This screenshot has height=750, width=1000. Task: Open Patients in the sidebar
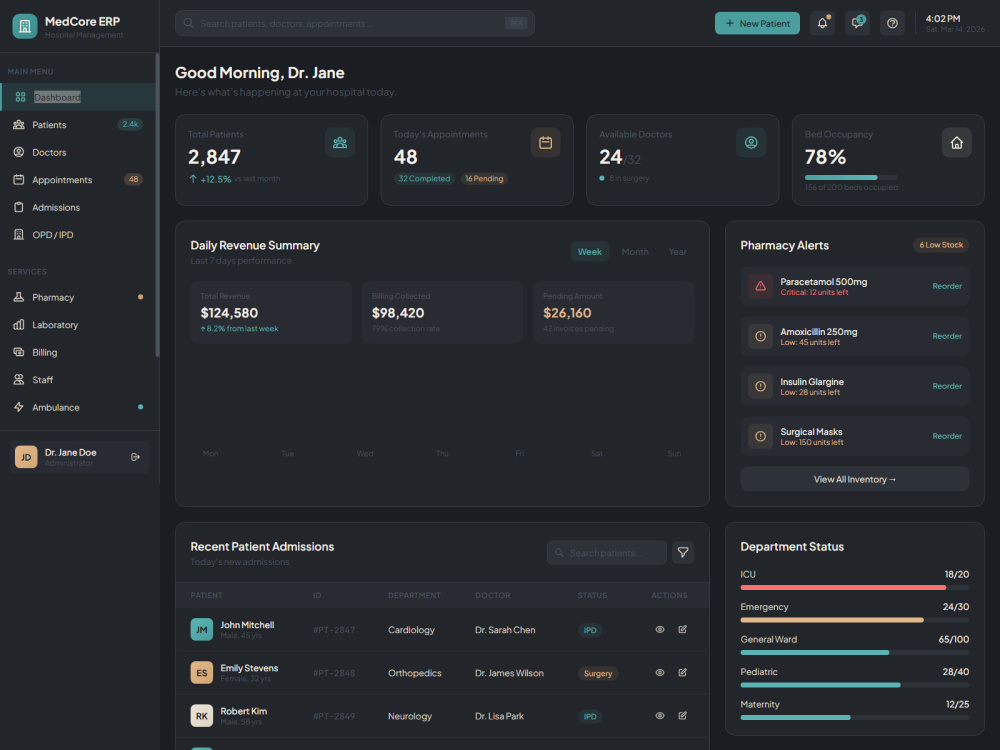coord(78,124)
